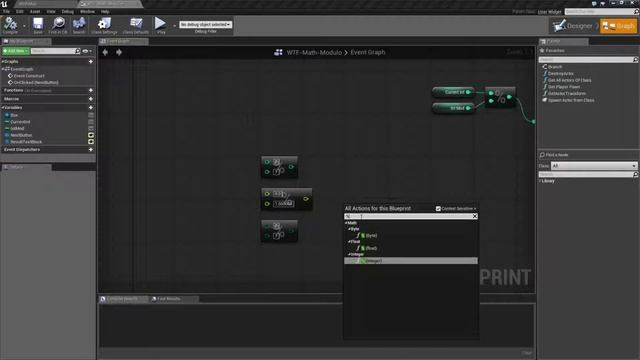Toggle editable eye for NextButton variable
640x360 pixels.
point(91,135)
